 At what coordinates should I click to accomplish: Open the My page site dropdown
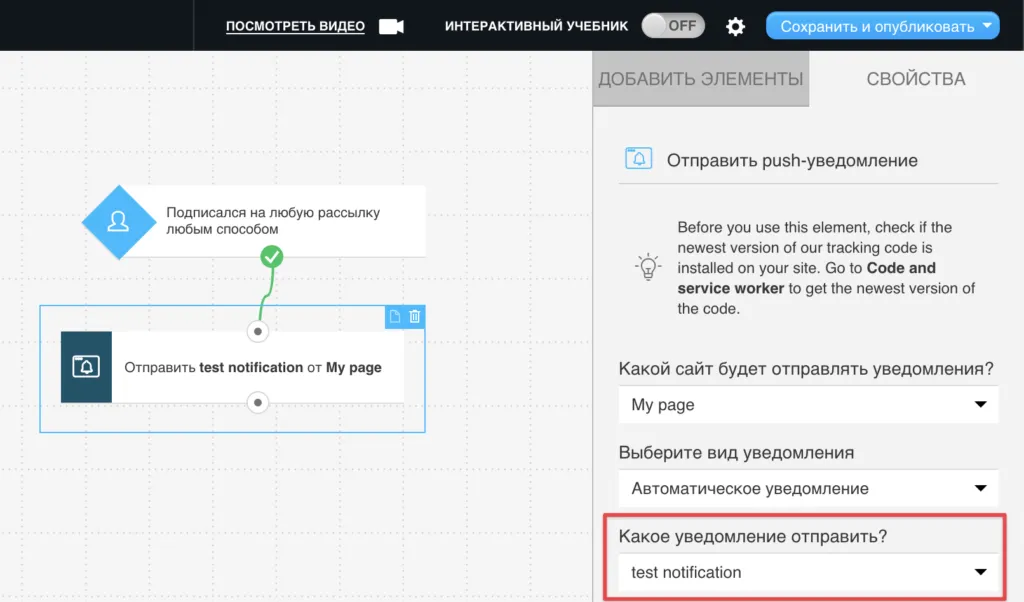coord(808,405)
